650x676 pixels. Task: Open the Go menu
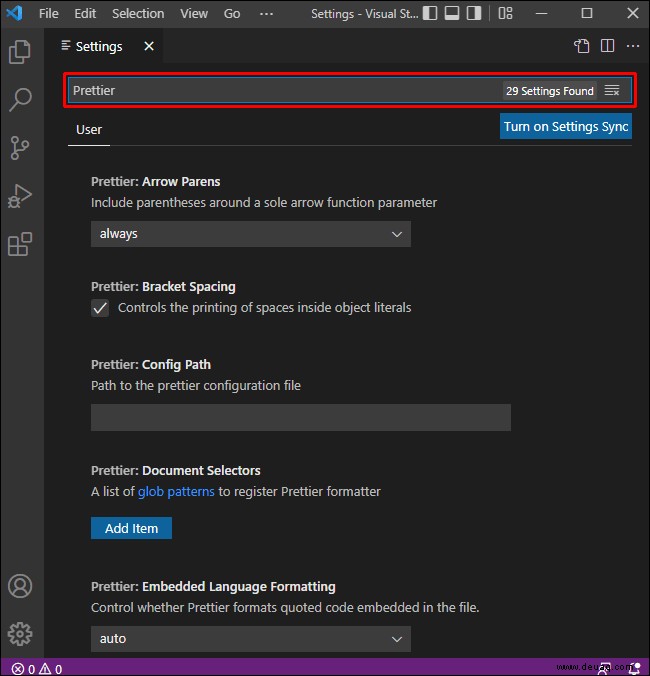click(x=232, y=14)
